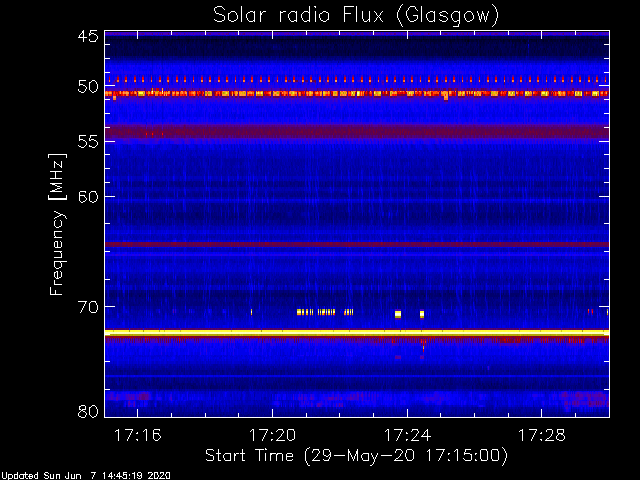Image resolution: width=640 pixels, height=480 pixels.
Task: Click the 'Updated Sun Jun 7 14:45:19 2020' timestamp
Action: [x=85, y=476]
